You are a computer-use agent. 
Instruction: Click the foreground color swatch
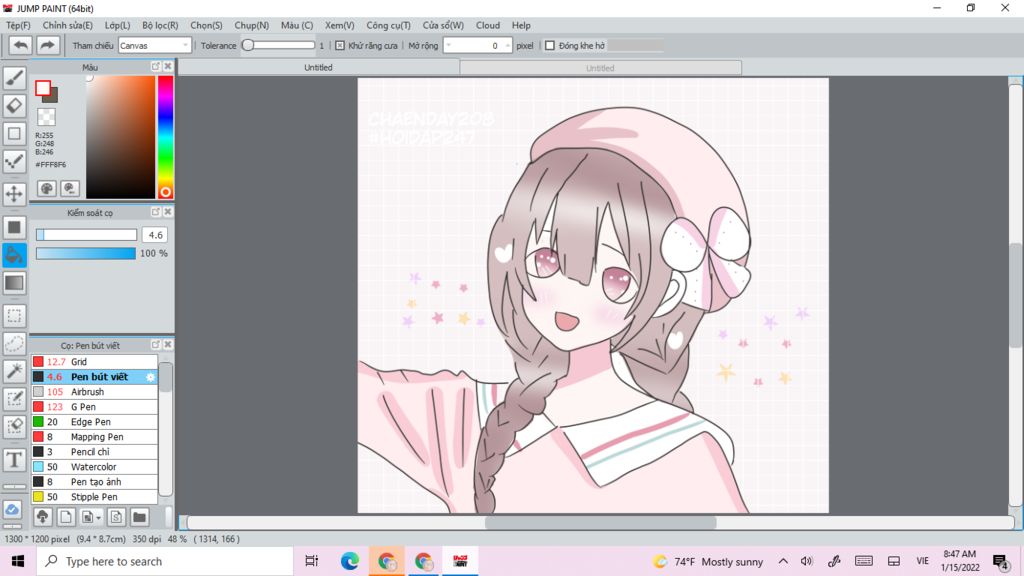tap(43, 88)
